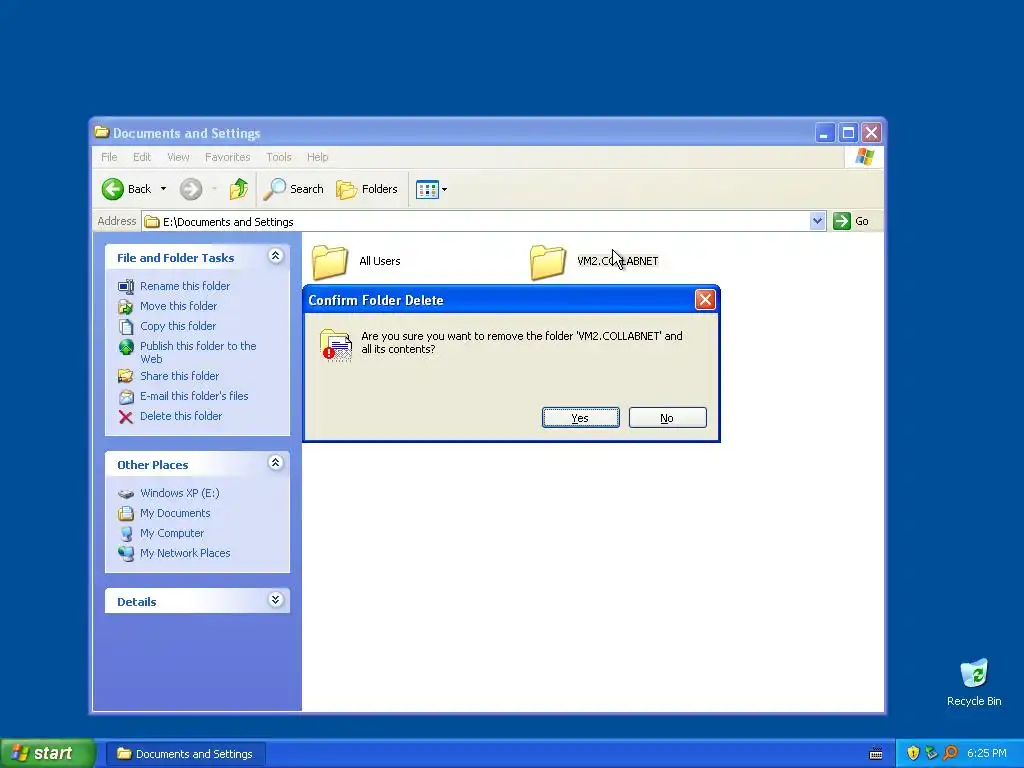
Task: Click the My Network Places icon
Action: click(126, 553)
